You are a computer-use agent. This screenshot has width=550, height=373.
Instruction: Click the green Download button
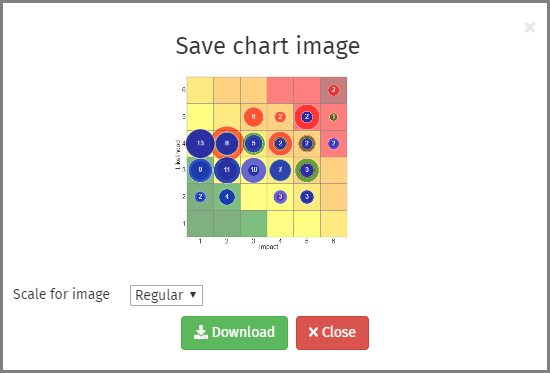pos(234,333)
